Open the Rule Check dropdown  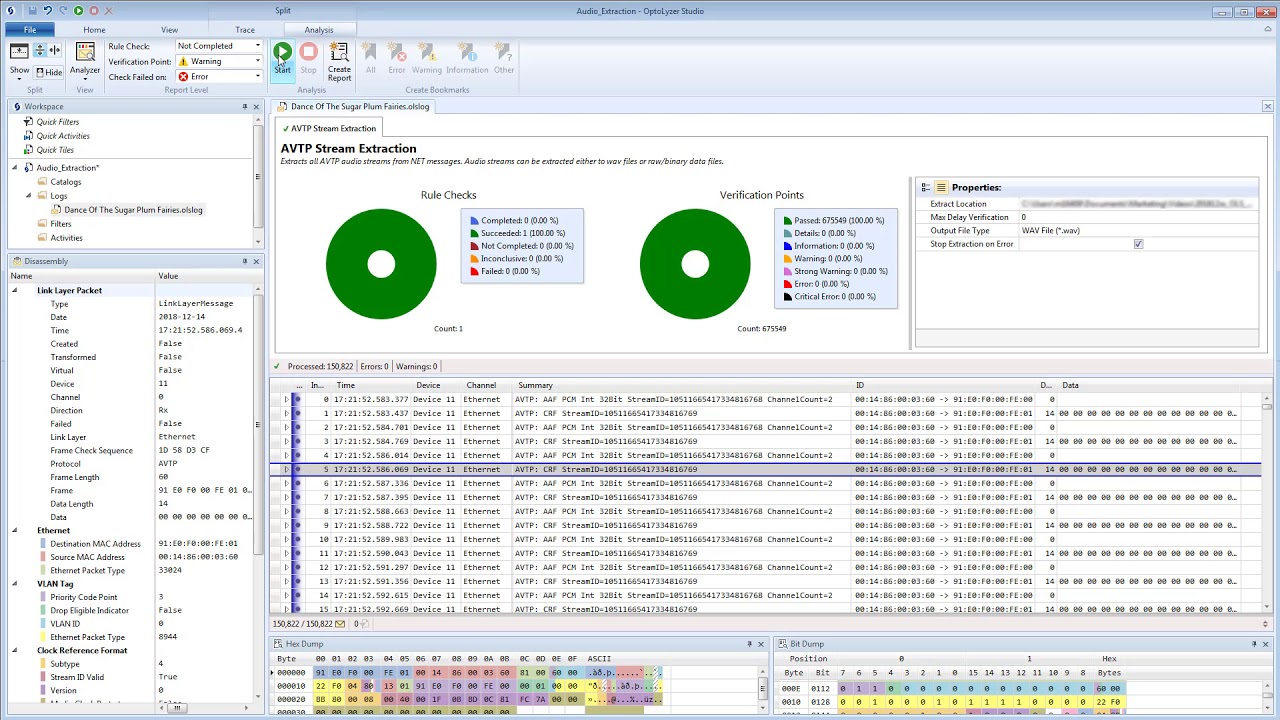[219, 46]
